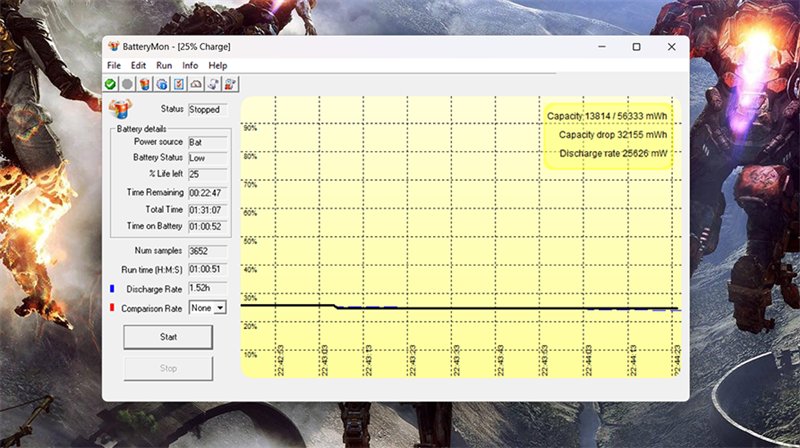Click the 10% label on the graph axis
The width and height of the screenshot is (800, 448).
point(250,354)
